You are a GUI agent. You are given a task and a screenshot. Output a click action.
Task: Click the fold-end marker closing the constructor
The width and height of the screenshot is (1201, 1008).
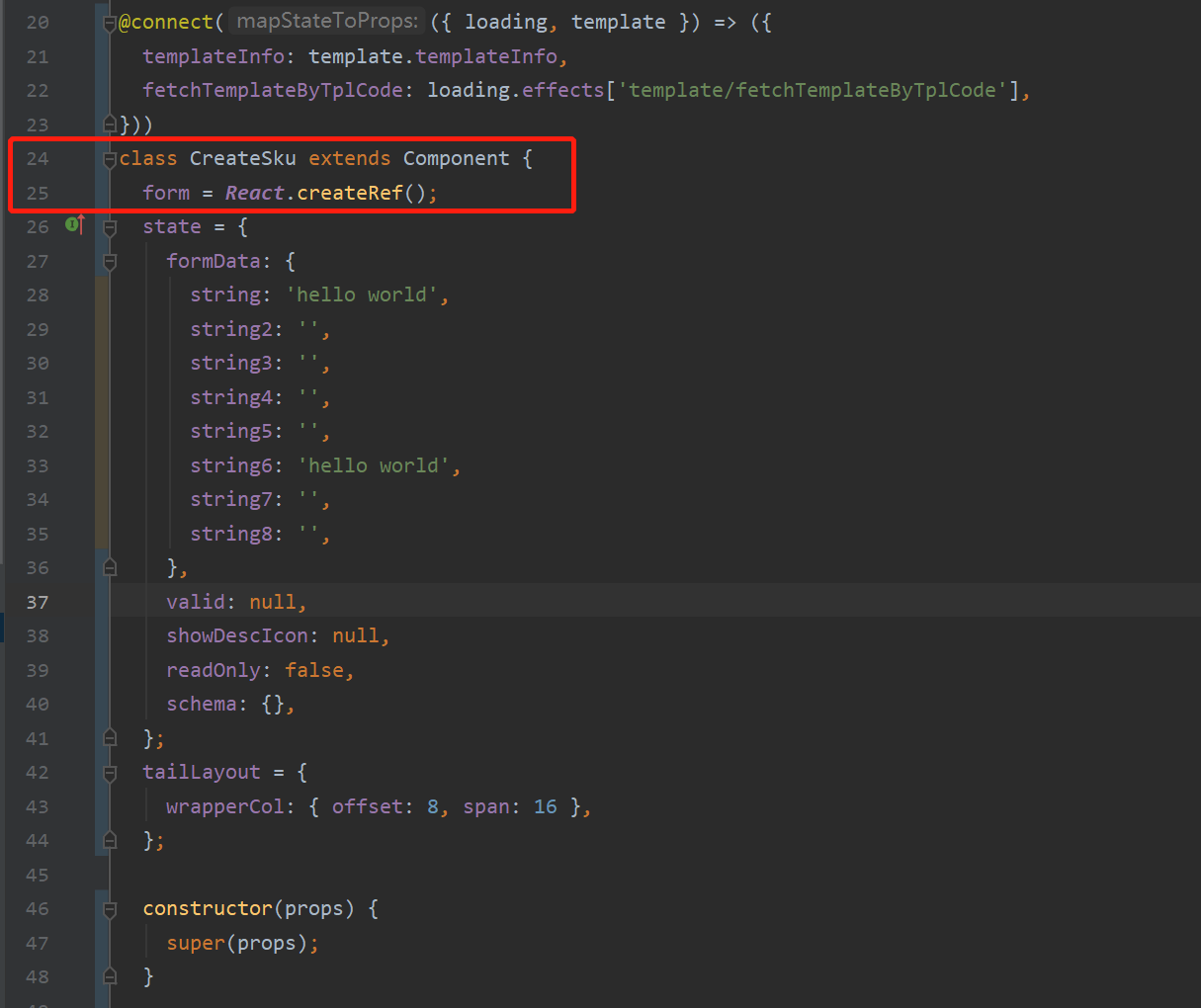(109, 976)
